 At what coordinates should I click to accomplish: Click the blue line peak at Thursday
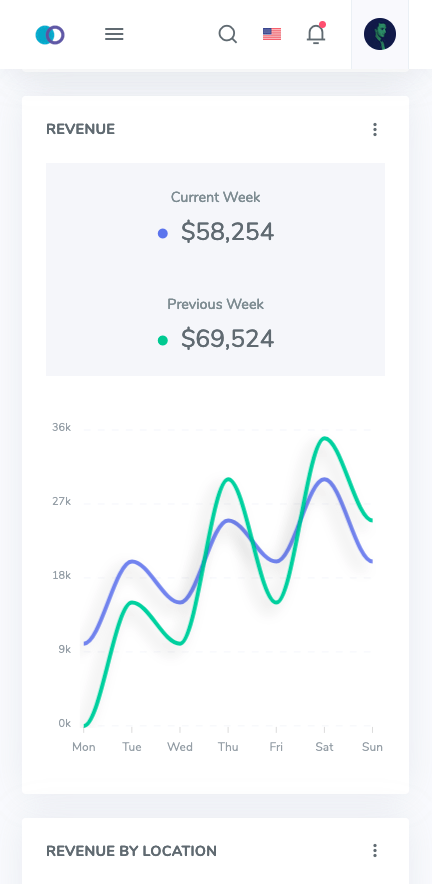coord(228,520)
